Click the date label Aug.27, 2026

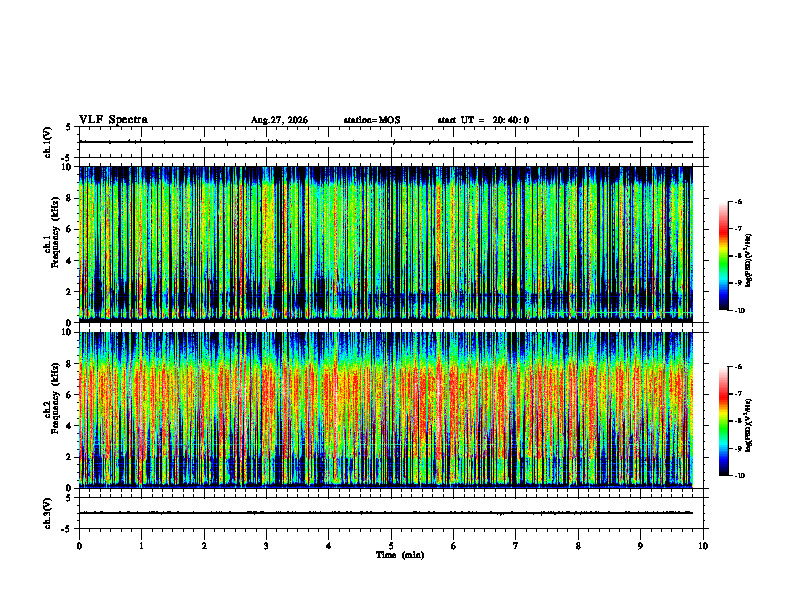point(279,120)
